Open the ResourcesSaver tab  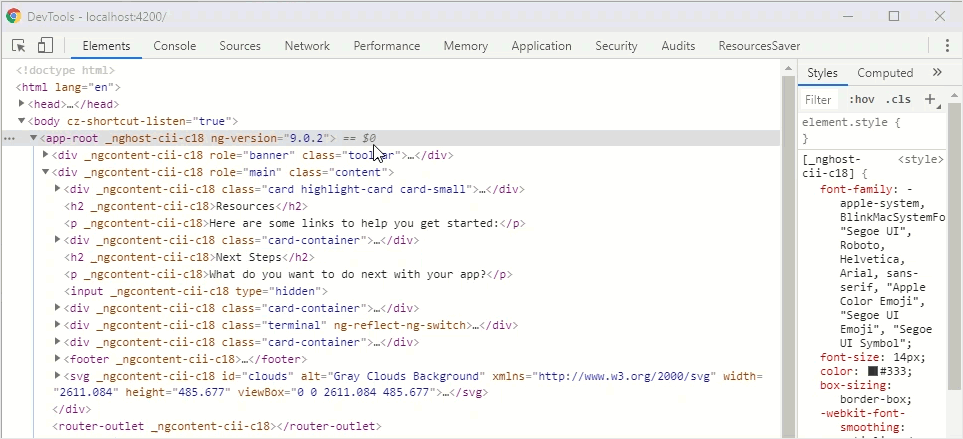tap(759, 46)
